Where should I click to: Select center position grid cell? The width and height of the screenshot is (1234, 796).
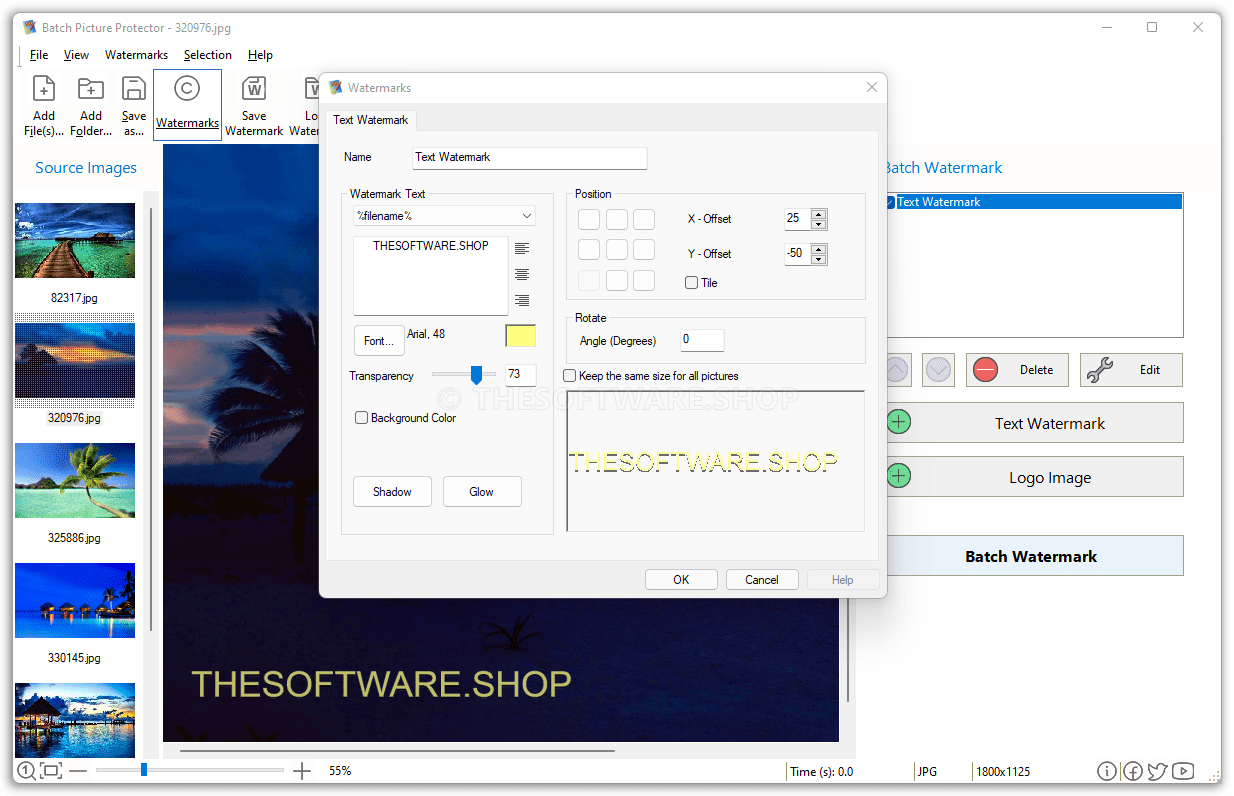tap(617, 249)
